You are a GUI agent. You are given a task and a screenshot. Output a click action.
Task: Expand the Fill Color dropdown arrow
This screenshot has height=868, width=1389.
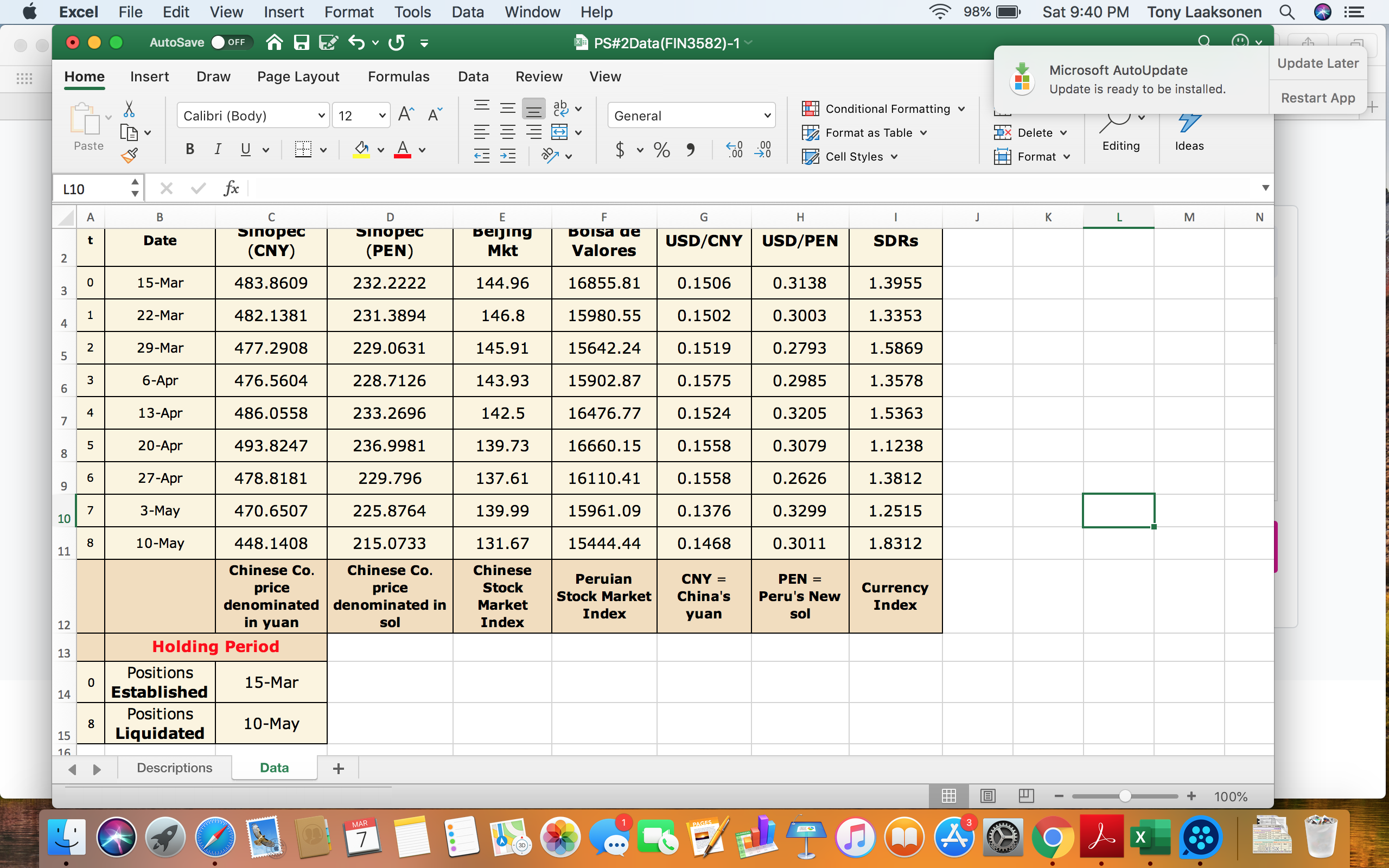click(x=380, y=150)
